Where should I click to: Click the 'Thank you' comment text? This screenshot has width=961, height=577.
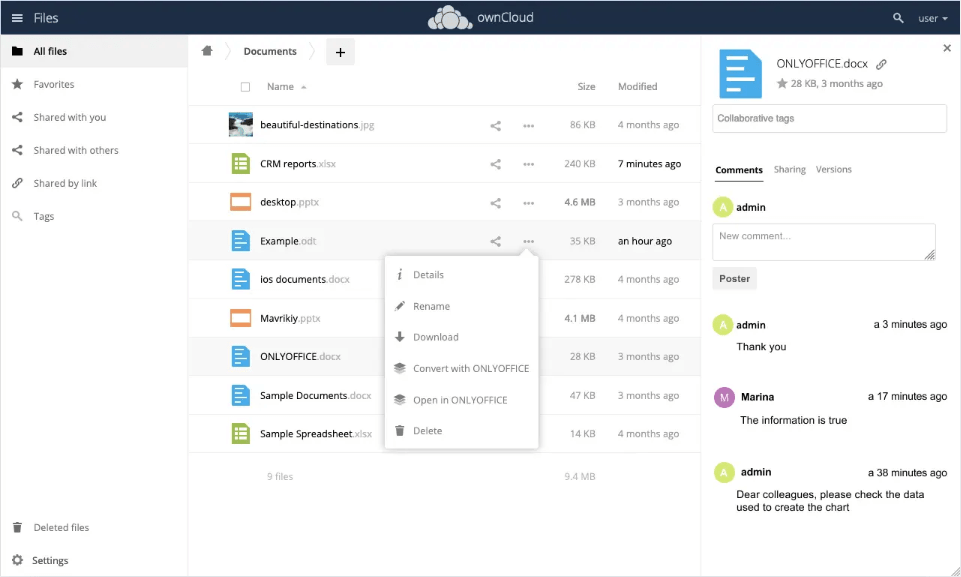click(x=761, y=347)
